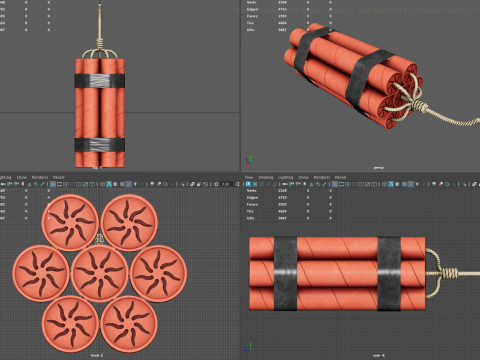The width and height of the screenshot is (480, 360).
Task: Toggle safe action icon in front view toolbar
Action: pos(85,184)
